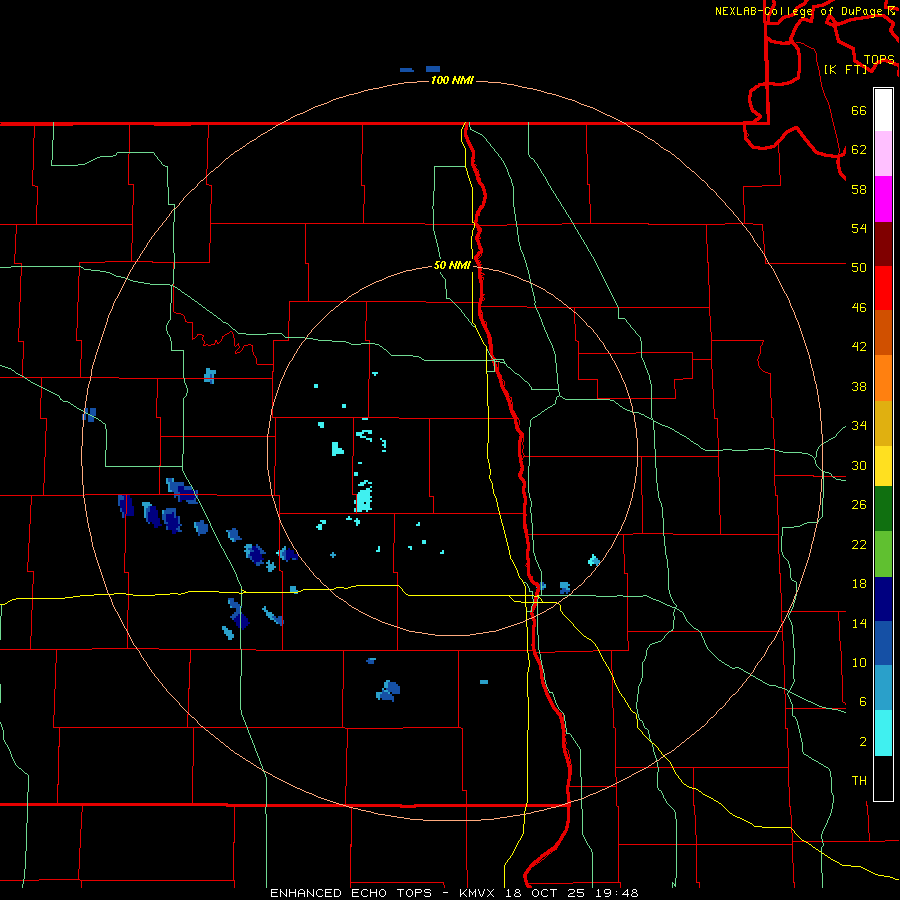Click the ENHANCED ECHO TOPS KMVX caption
The height and width of the screenshot is (900, 900).
point(453,893)
